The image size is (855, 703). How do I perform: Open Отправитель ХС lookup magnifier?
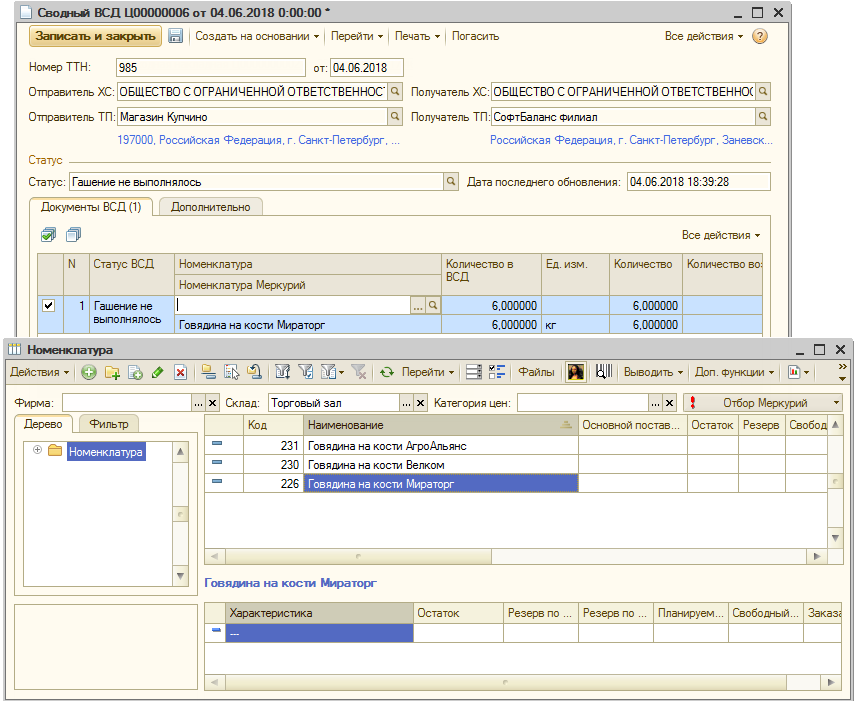coord(395,91)
